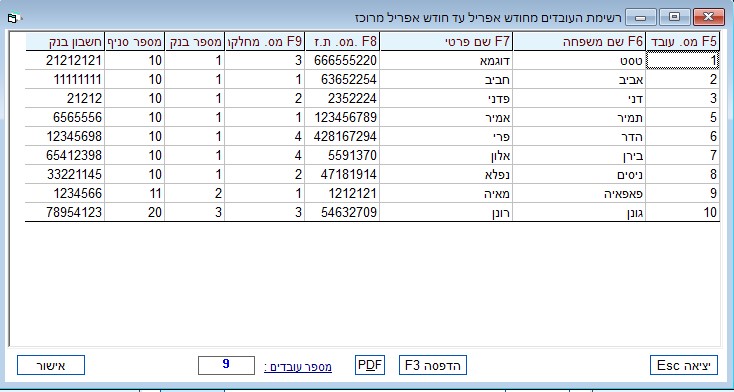
Task: Click bank account 12345698
Action: tap(65, 136)
